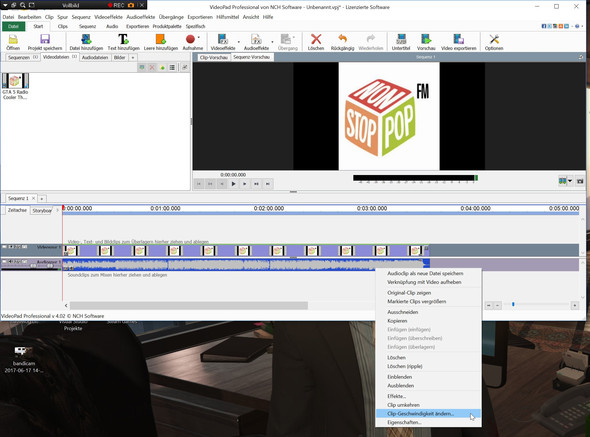Open Audioeffekte from the toolbar

[256, 41]
